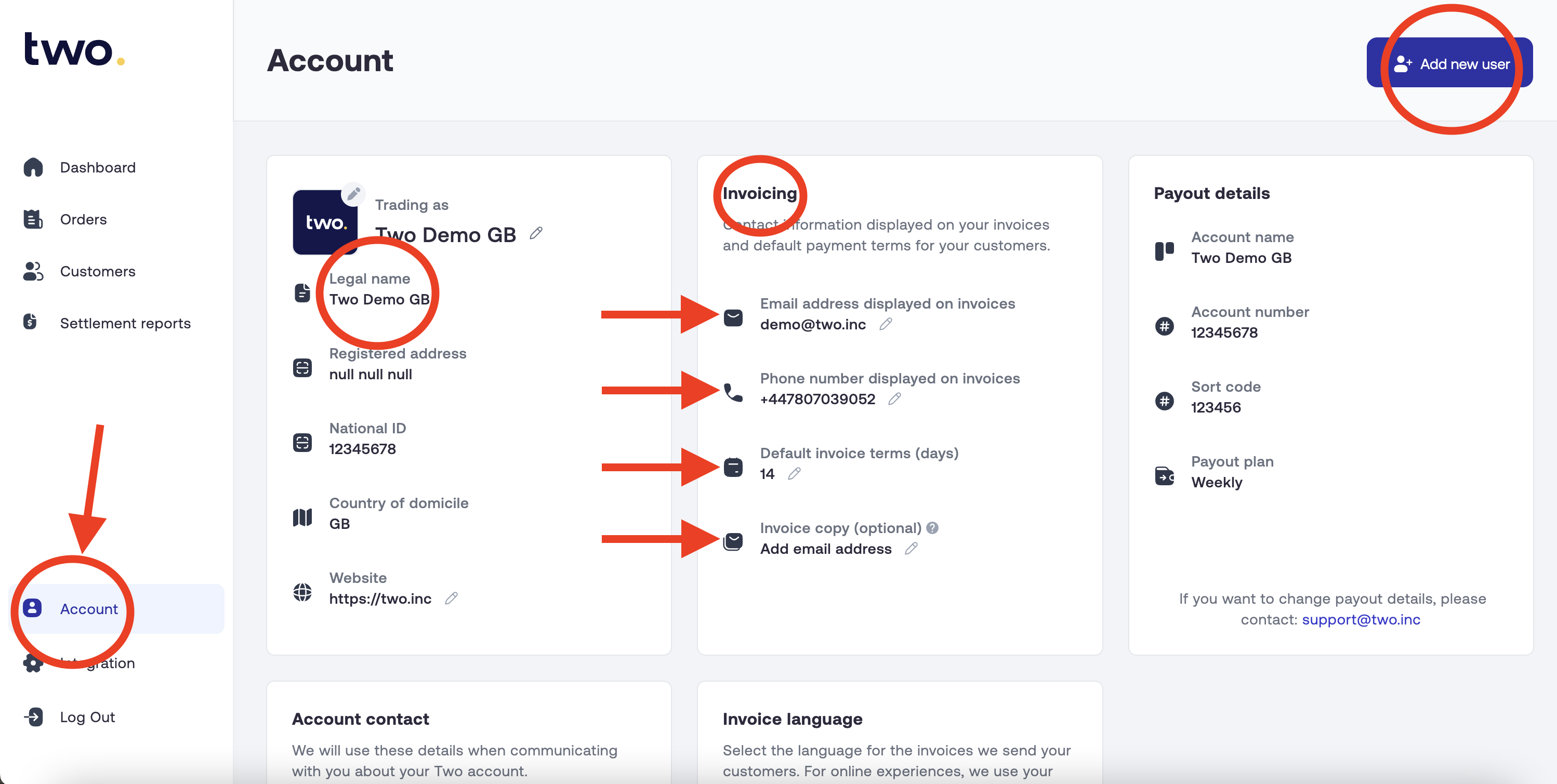Click the pencil icon next to Two Demo GB trading name
Viewport: 1557px width, 784px height.
point(536,233)
